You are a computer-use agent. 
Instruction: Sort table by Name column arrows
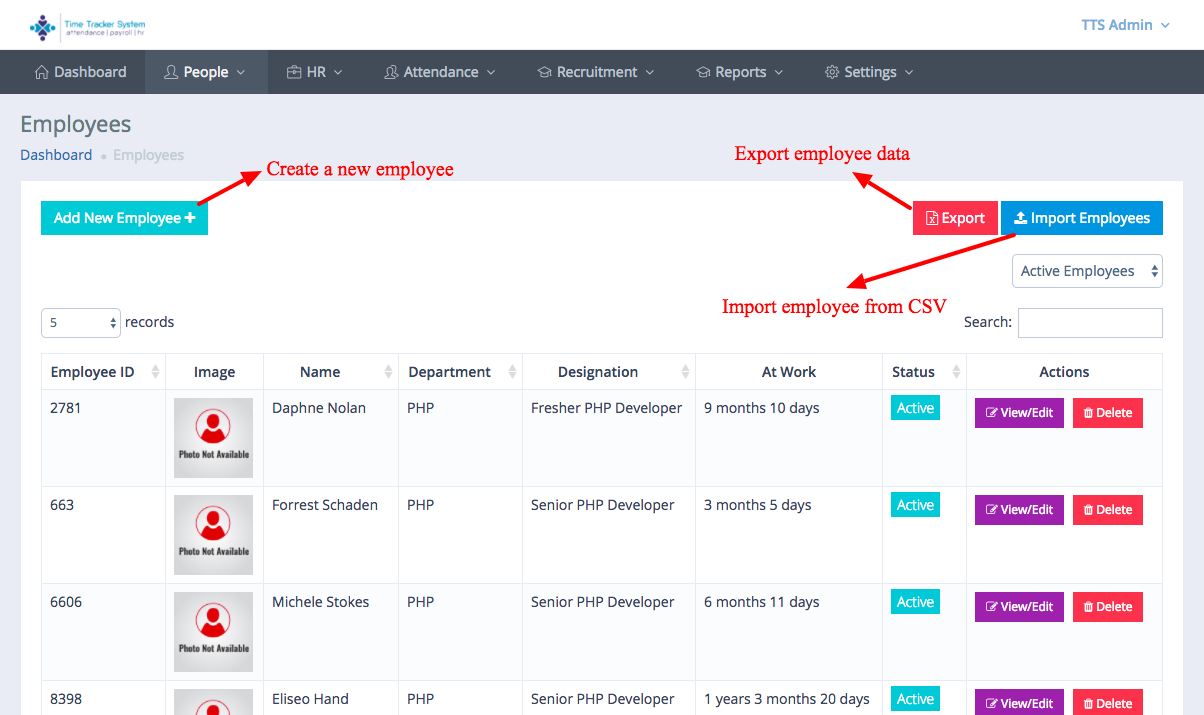pos(388,372)
